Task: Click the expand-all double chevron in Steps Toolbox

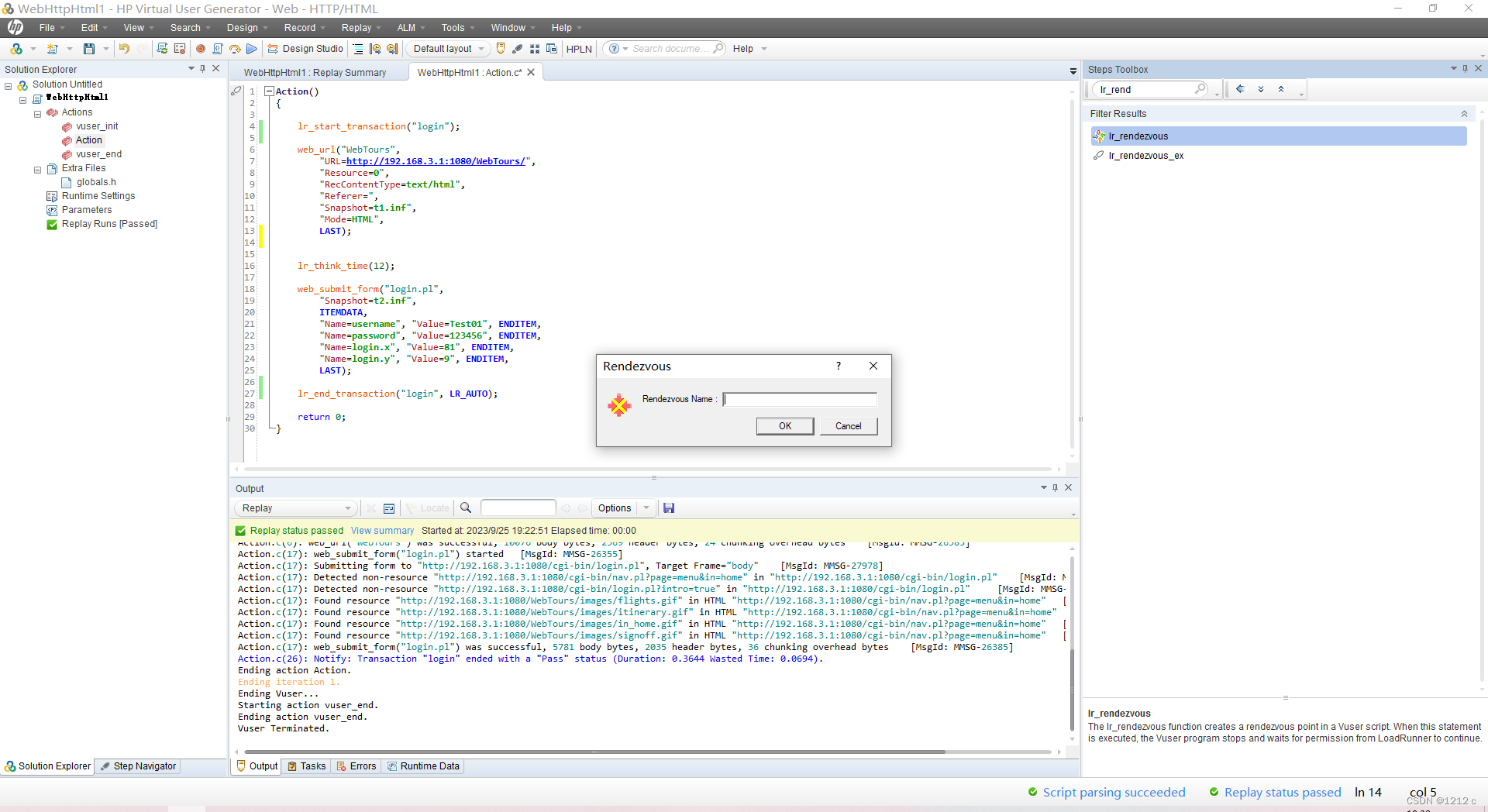Action: click(x=1261, y=89)
